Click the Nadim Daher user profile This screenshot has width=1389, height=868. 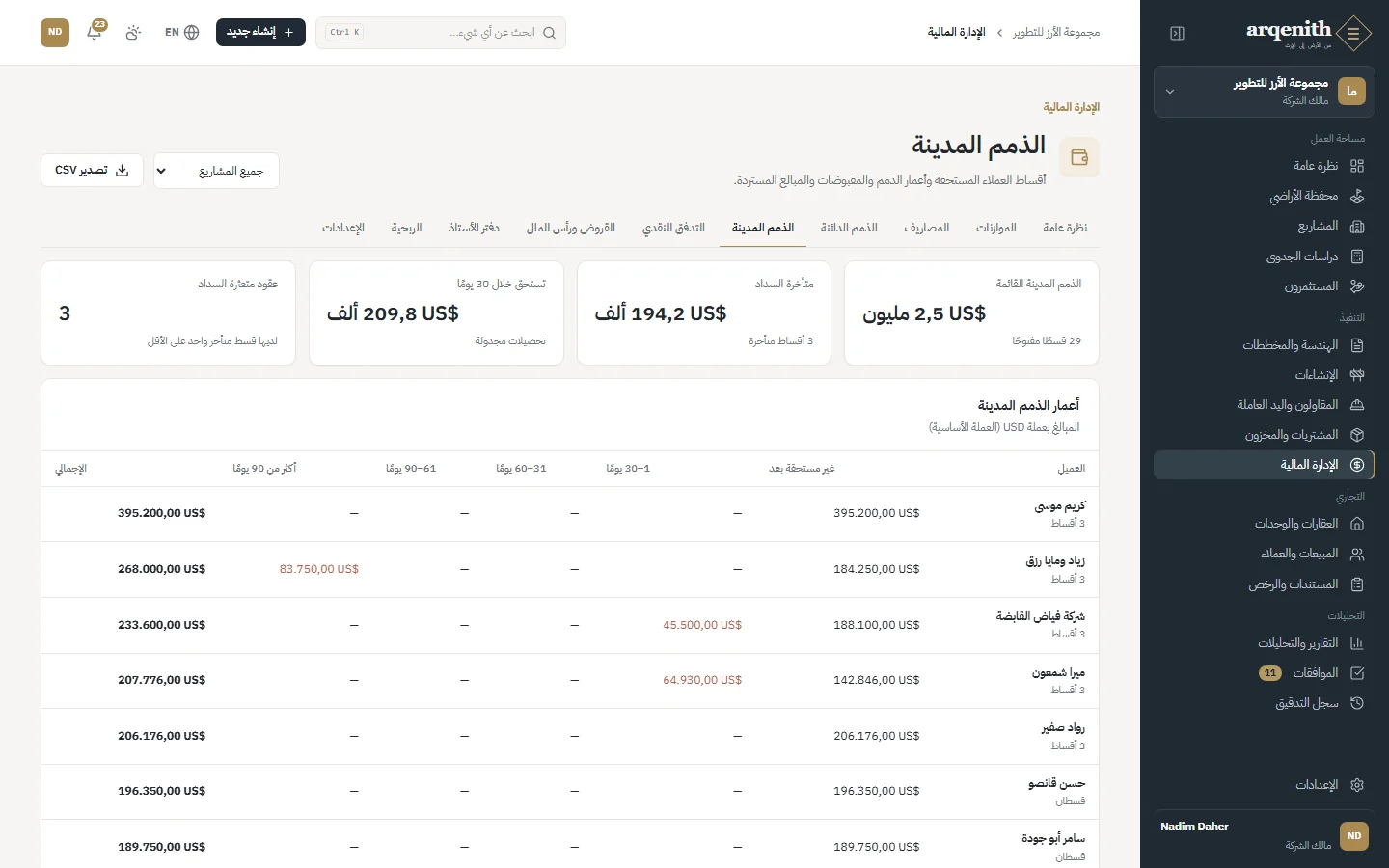1264,836
